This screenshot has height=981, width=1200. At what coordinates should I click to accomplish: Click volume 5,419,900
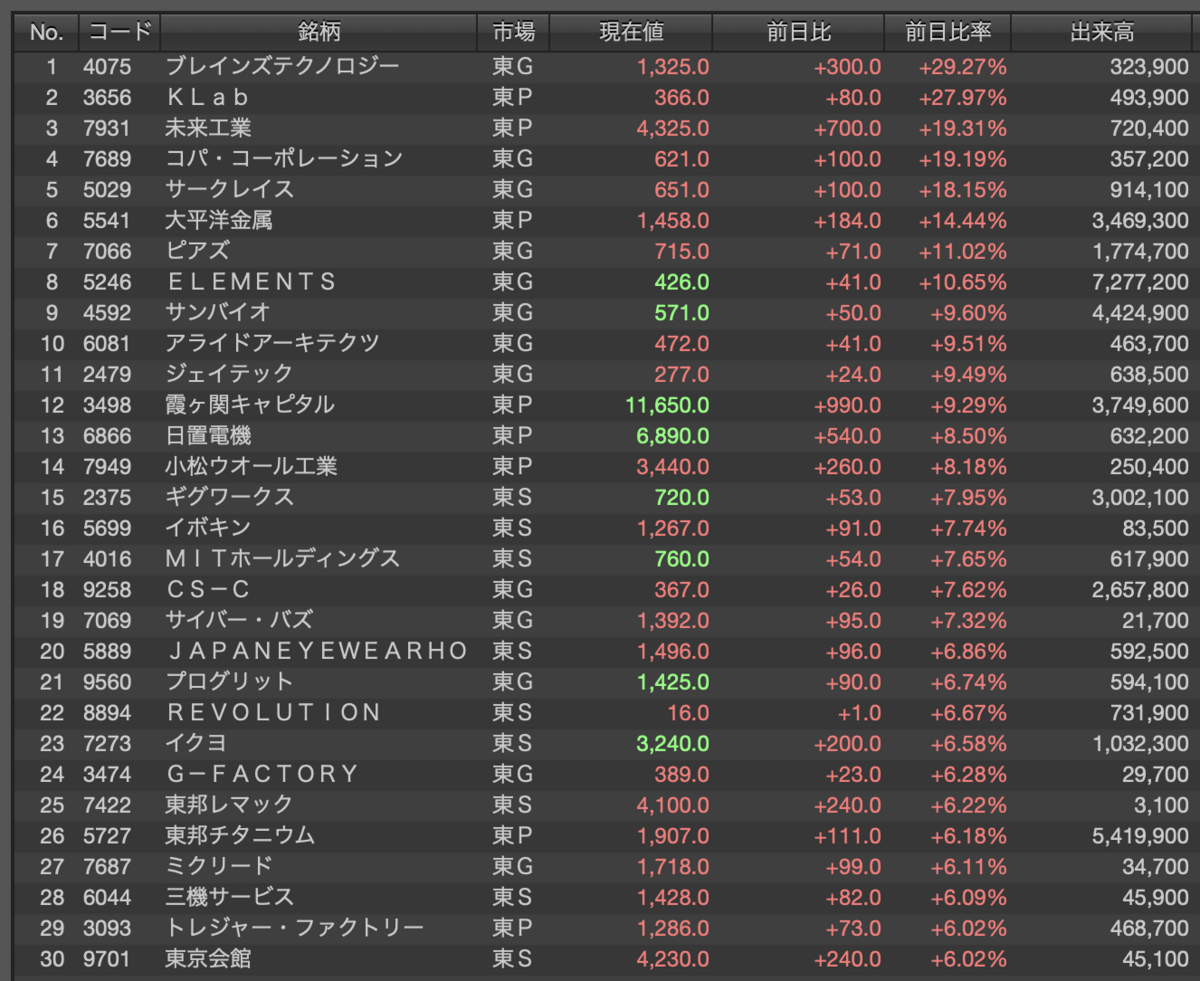(x=1141, y=835)
